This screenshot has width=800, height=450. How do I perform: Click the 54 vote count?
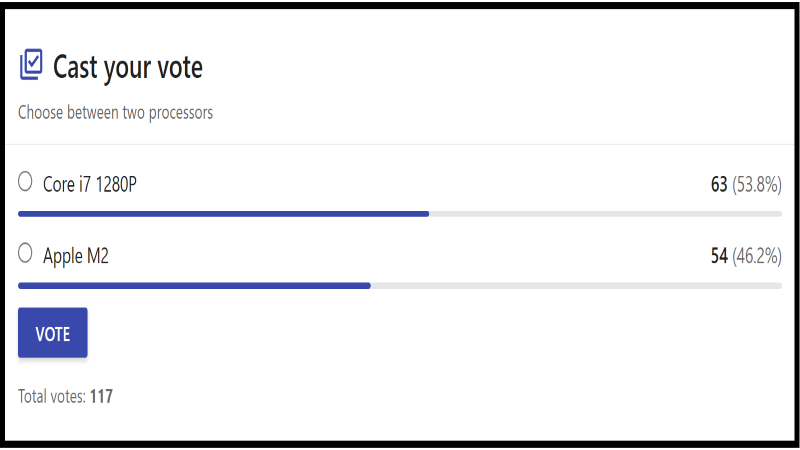(x=719, y=257)
